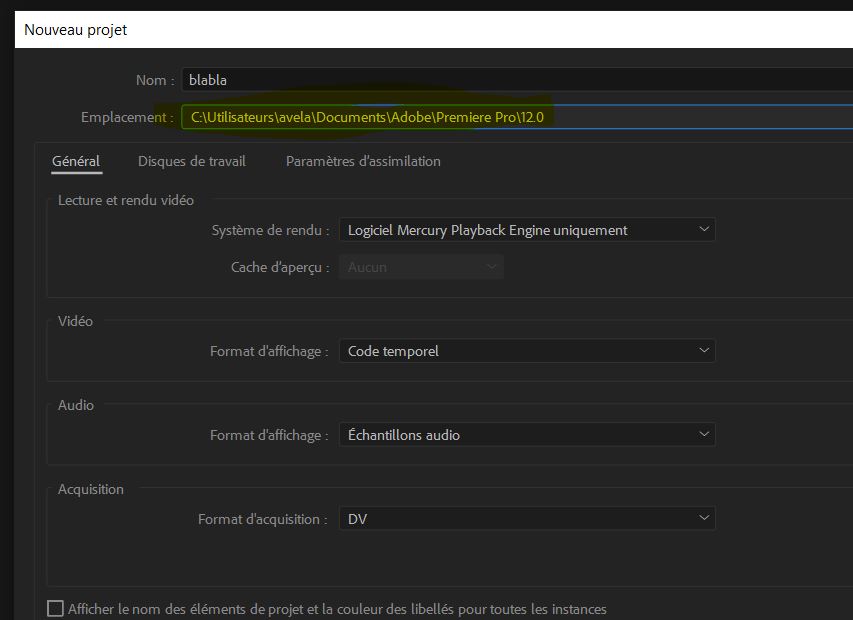853x620 pixels.
Task: Open the Disques de travail tab
Action: (x=191, y=162)
